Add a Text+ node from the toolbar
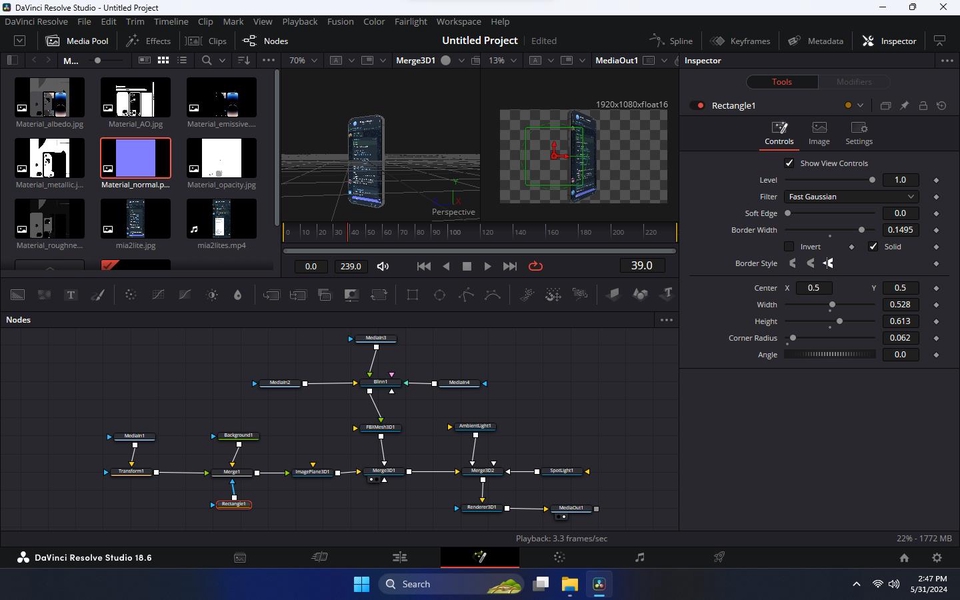 (x=71, y=294)
